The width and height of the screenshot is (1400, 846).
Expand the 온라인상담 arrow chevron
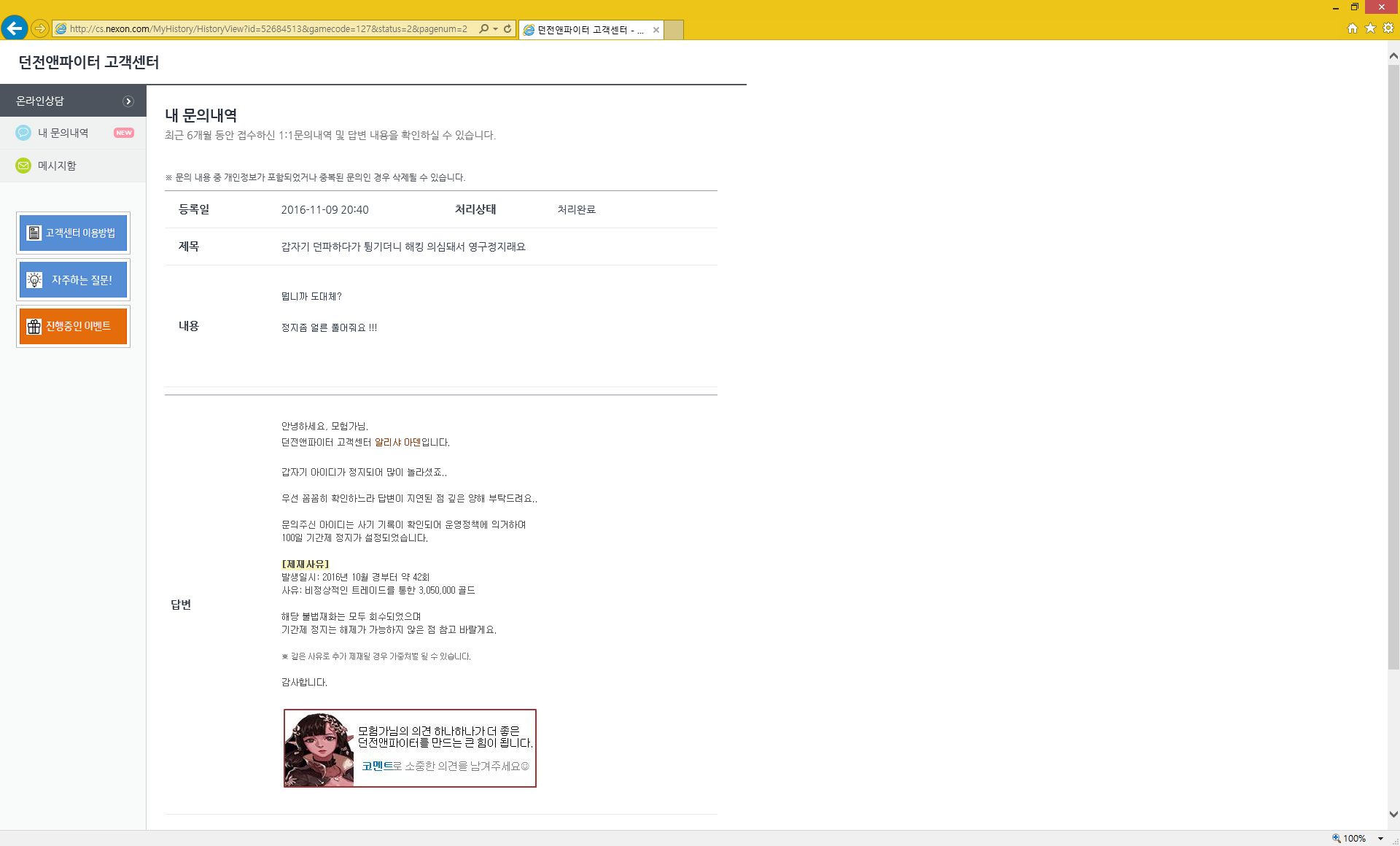click(x=128, y=101)
